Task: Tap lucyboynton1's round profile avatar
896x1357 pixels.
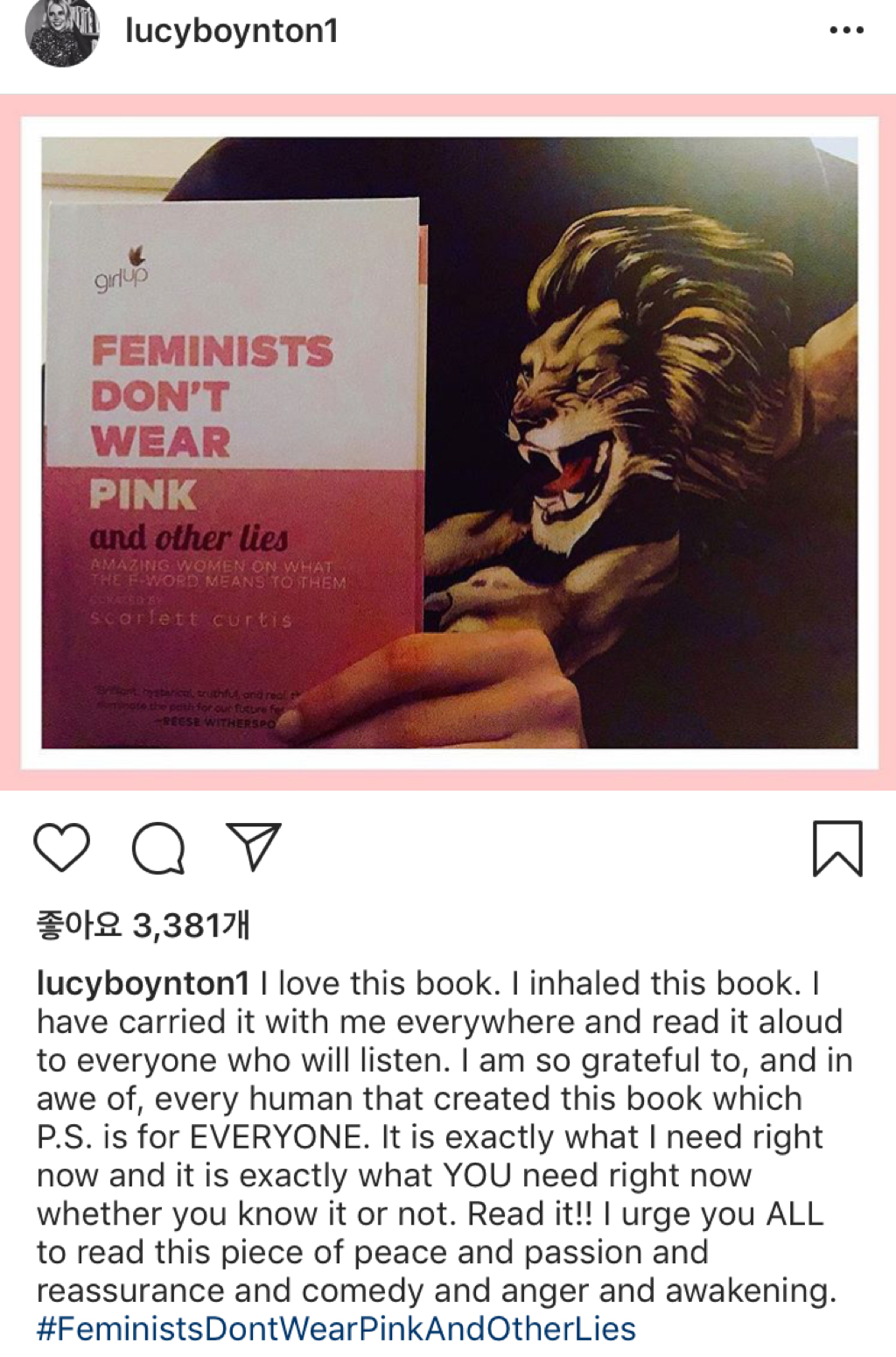Action: (x=62, y=32)
